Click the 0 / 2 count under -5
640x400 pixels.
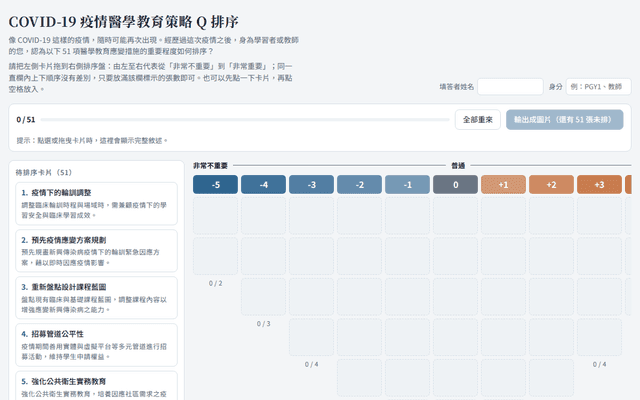pos(216,283)
